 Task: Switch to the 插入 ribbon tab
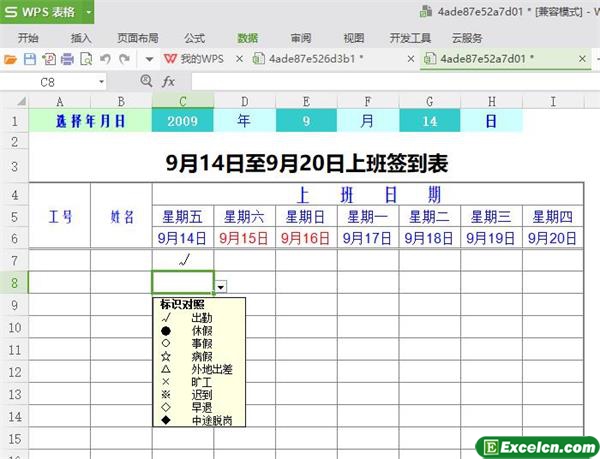[x=82, y=38]
